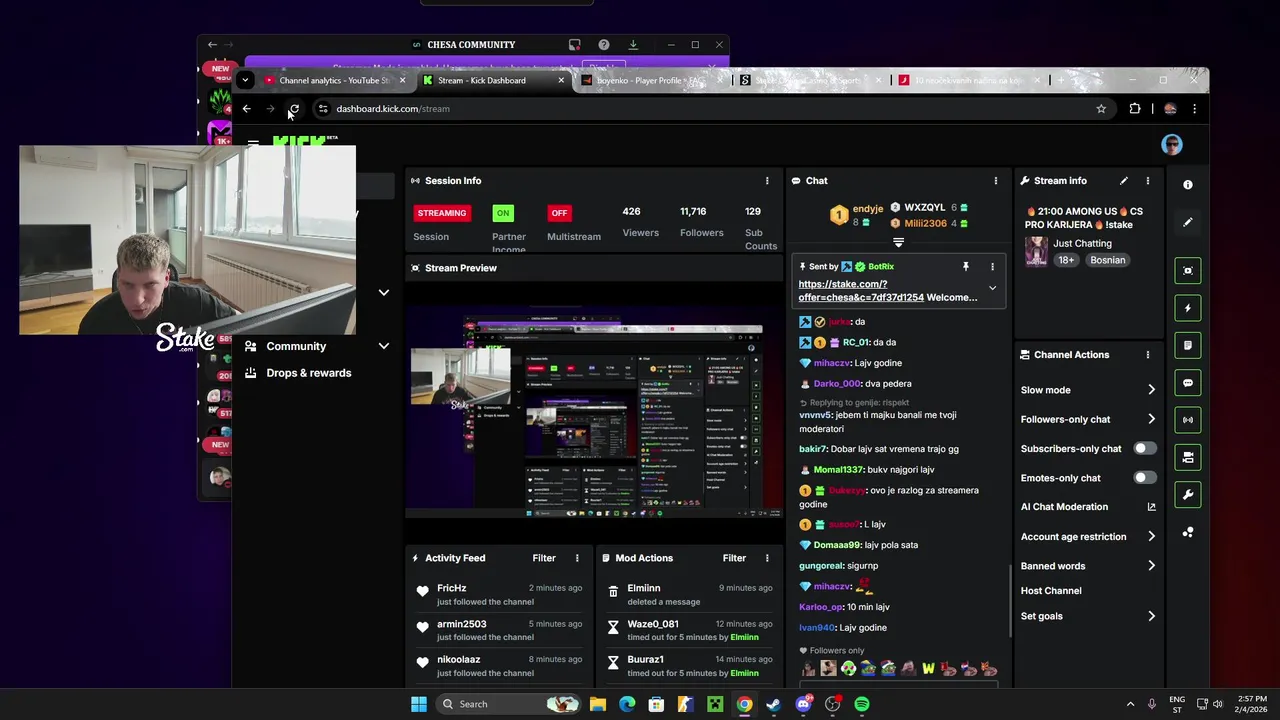Switch to Channel analytics YouTube tab
The image size is (1280, 720).
(x=335, y=80)
